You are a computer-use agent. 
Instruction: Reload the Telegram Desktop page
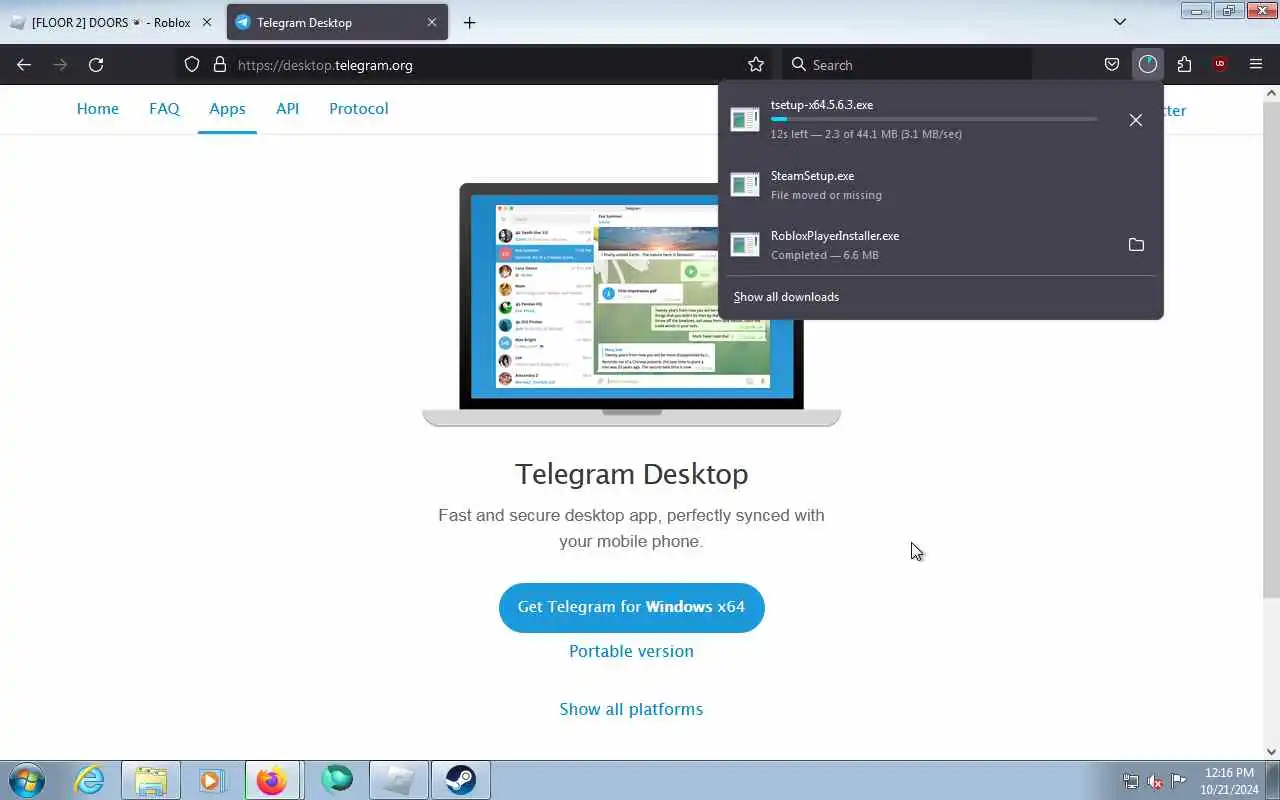tap(96, 65)
